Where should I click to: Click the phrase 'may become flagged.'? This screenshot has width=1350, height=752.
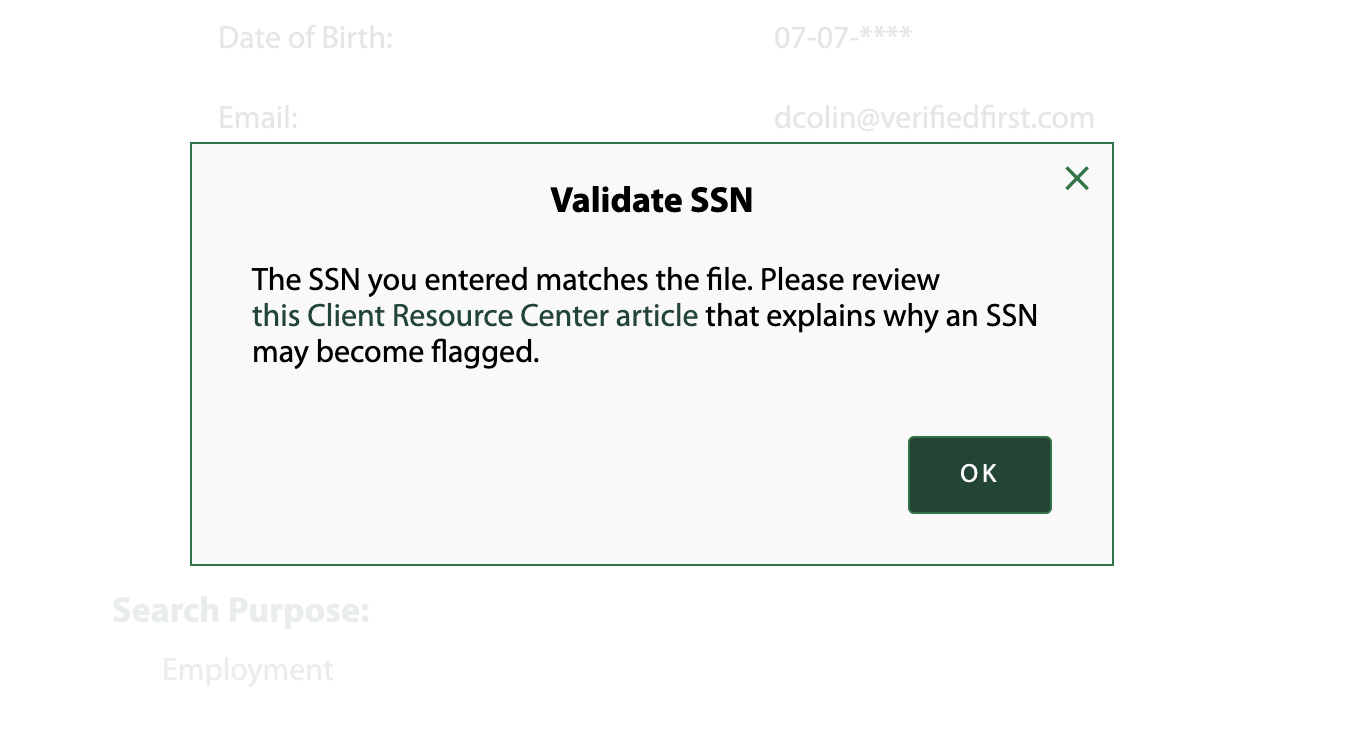pyautogui.click(x=395, y=353)
